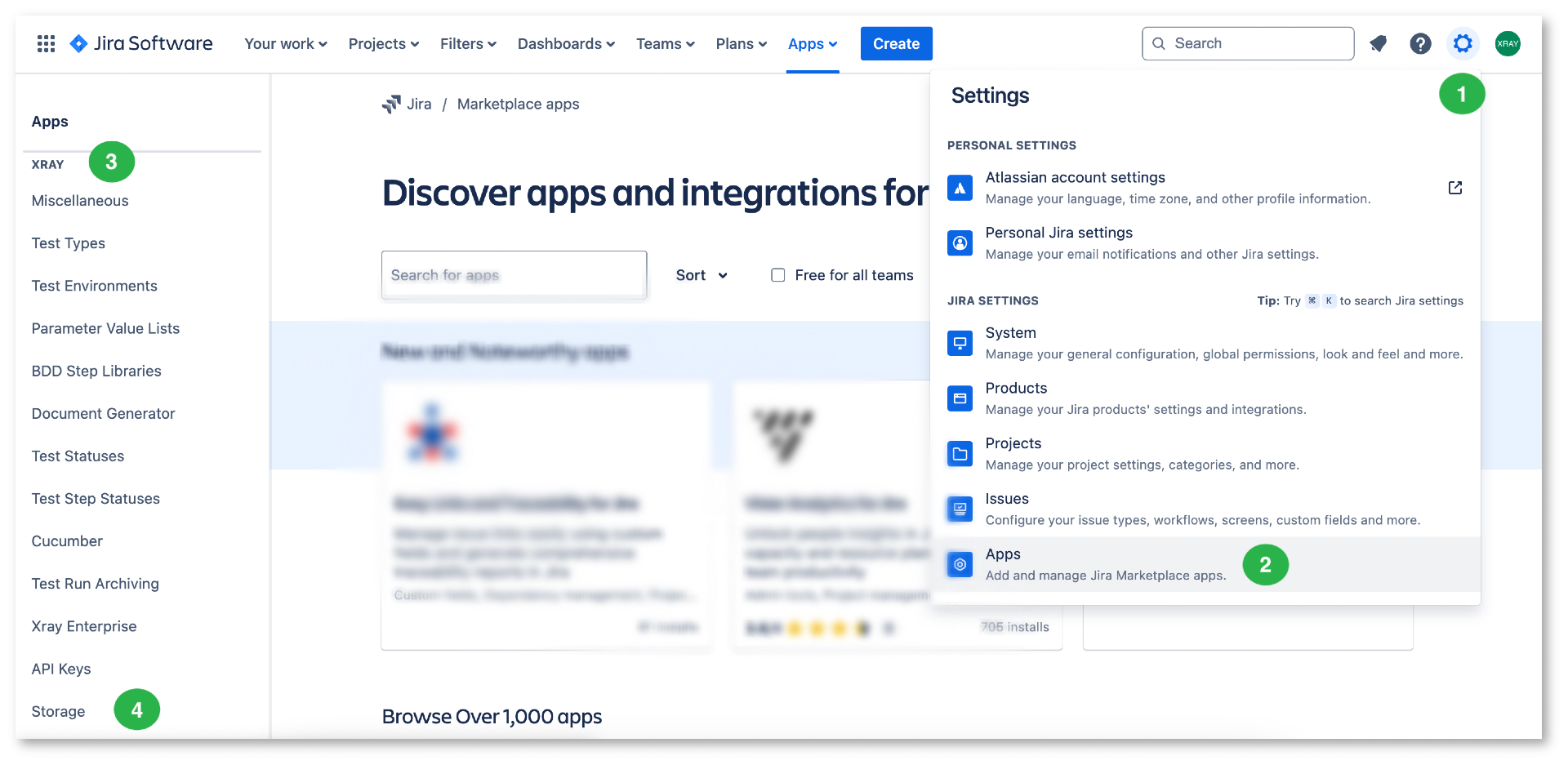This screenshot has height=765, width=1568.
Task: Open BDD Step Libraries
Action: tap(96, 371)
